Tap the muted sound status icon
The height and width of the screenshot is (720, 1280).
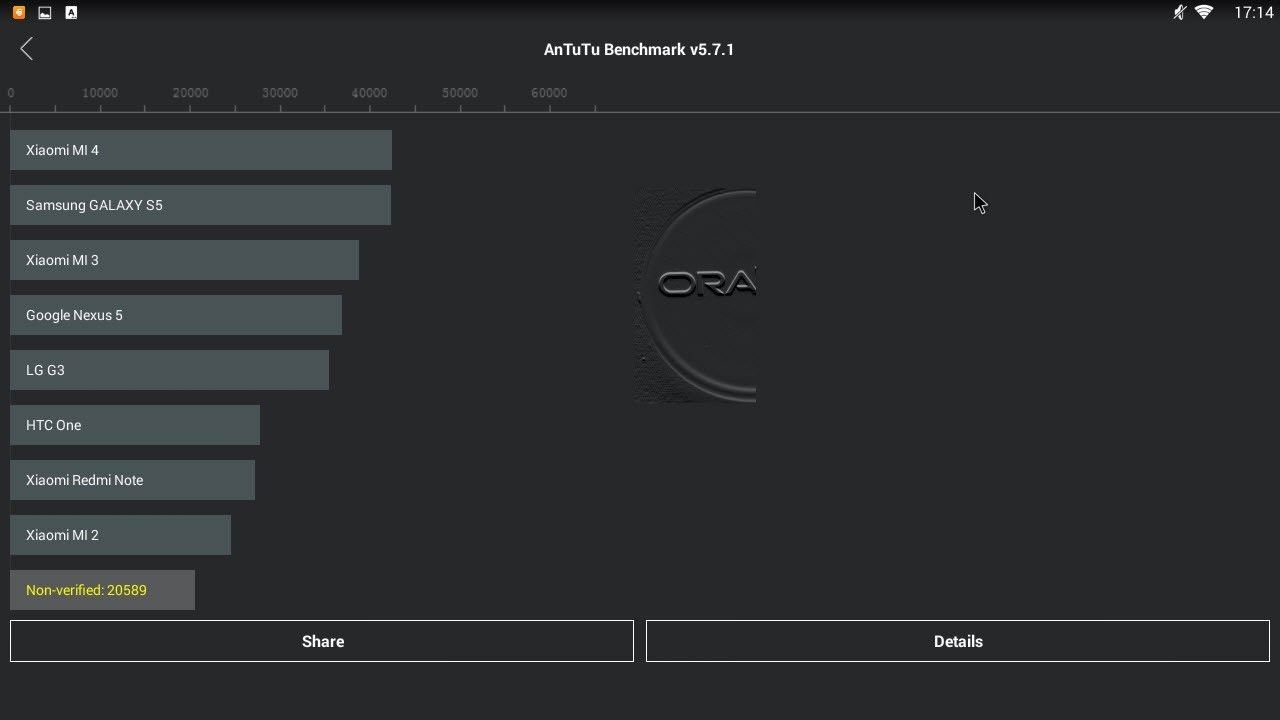point(1179,13)
